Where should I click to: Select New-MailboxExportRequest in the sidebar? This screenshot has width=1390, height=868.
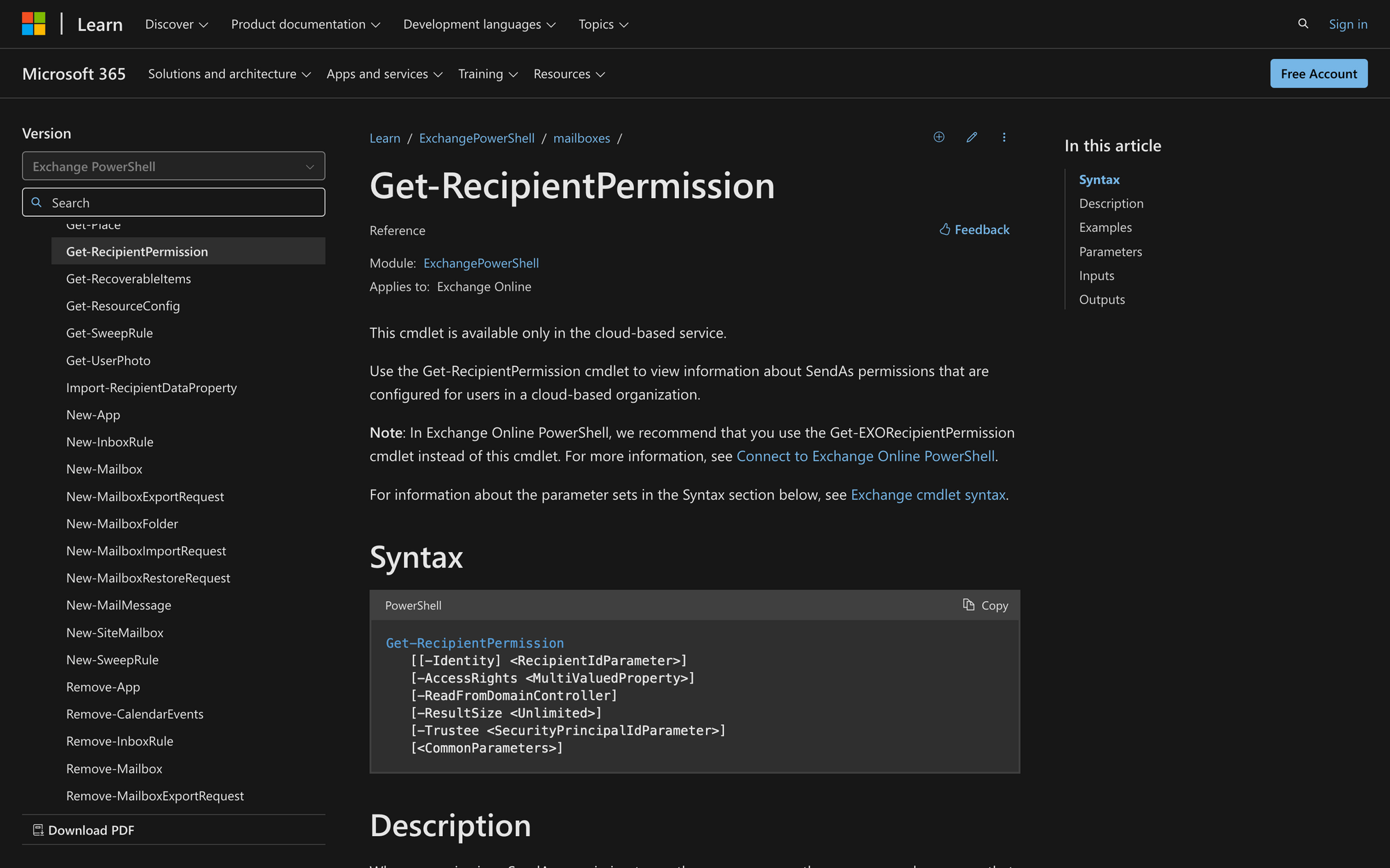click(145, 496)
